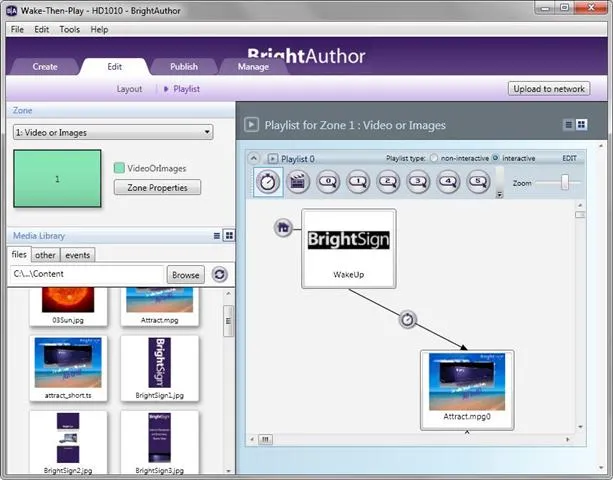Viewport: 613px width, 480px height.
Task: Select BrightSign3.jpg thumbnail
Action: pyautogui.click(x=160, y=443)
